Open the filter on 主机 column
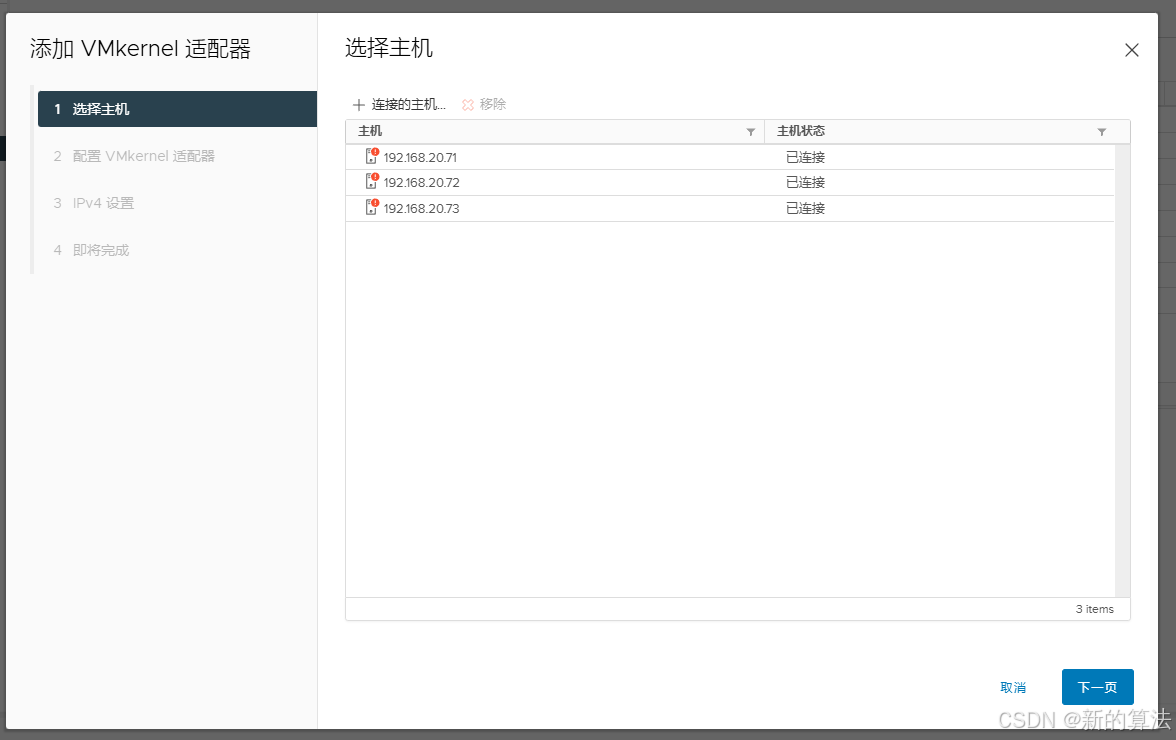Image resolution: width=1176 pixels, height=740 pixels. click(751, 132)
